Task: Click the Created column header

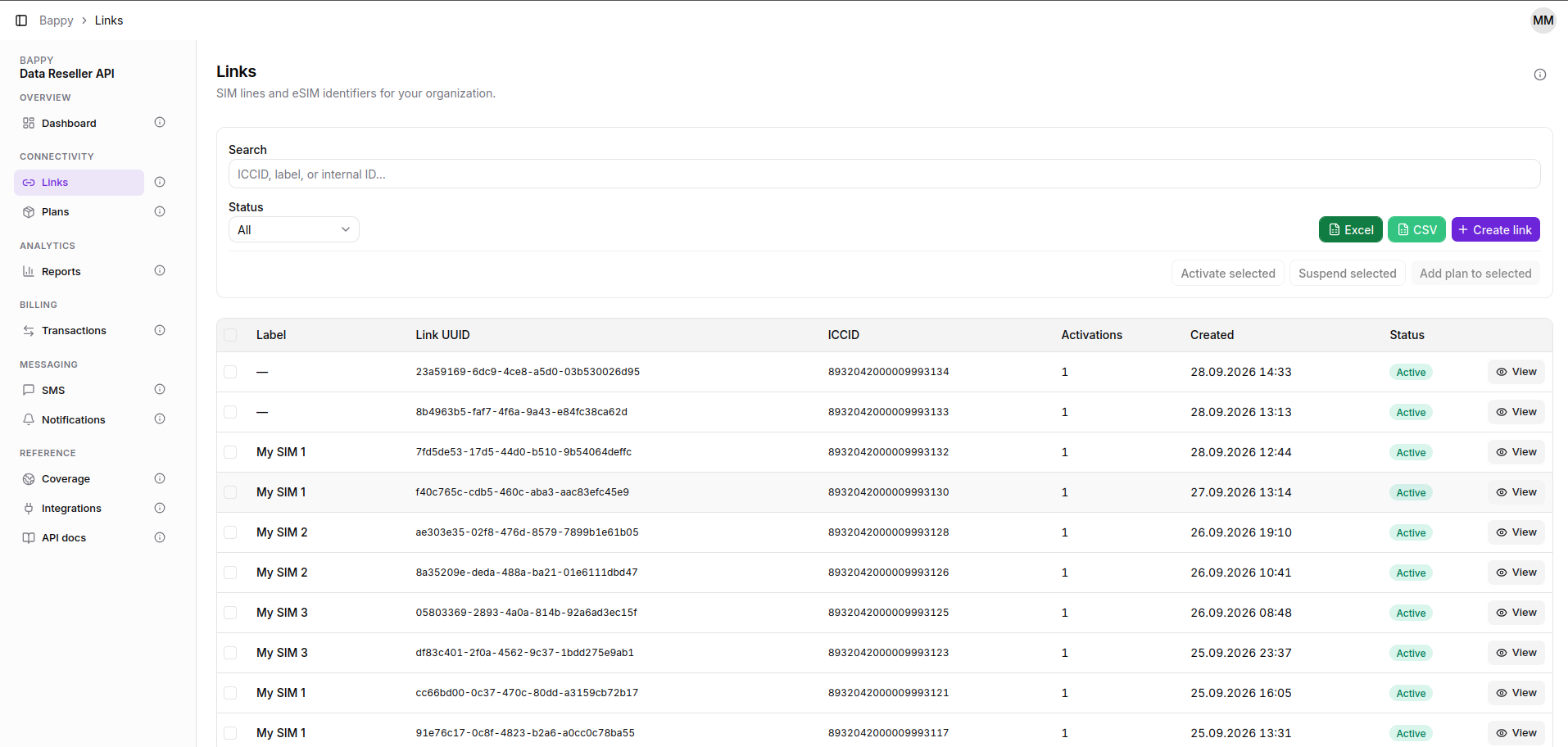Action: 1212,335
